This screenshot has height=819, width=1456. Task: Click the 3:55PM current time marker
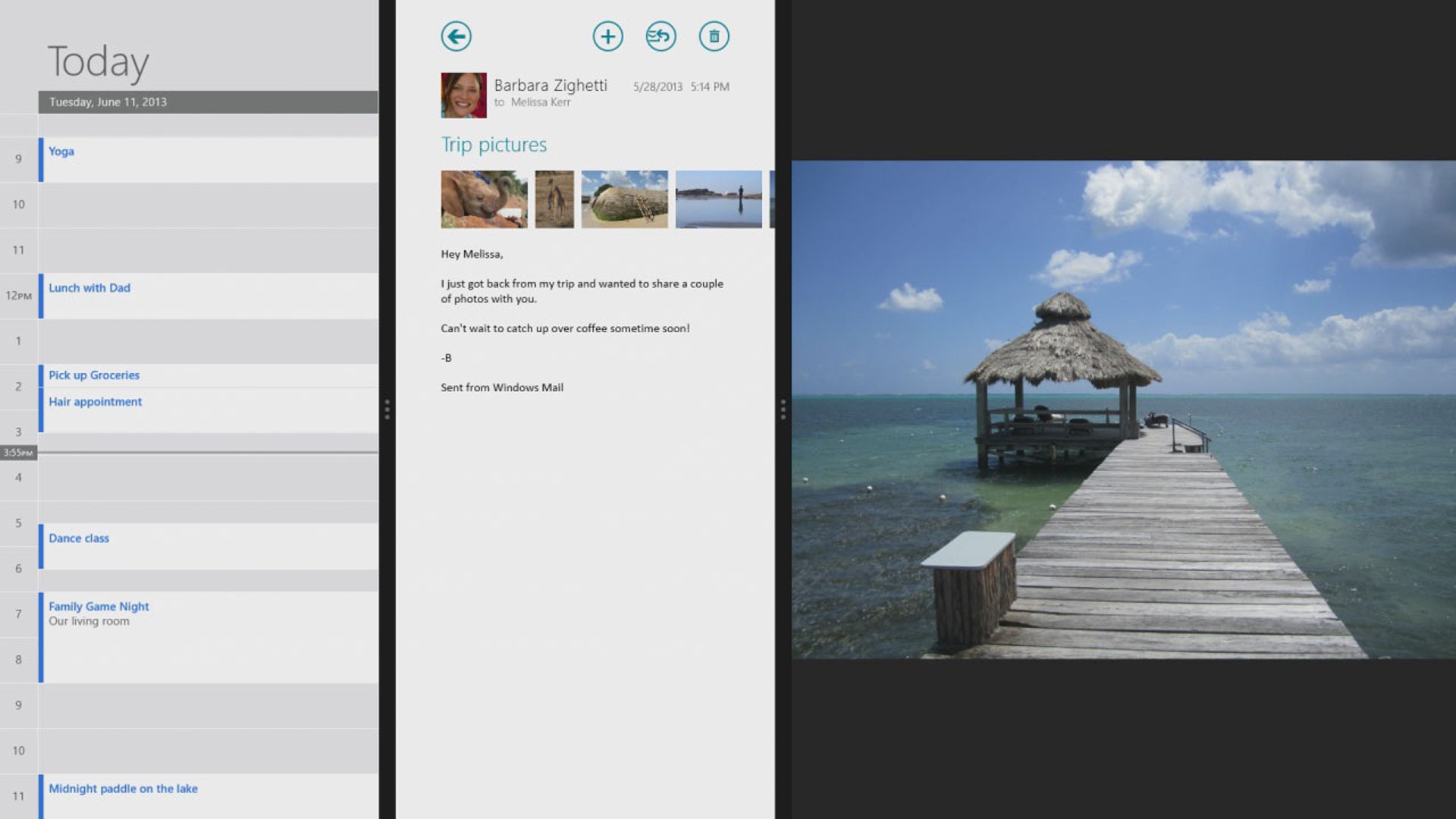(18, 451)
